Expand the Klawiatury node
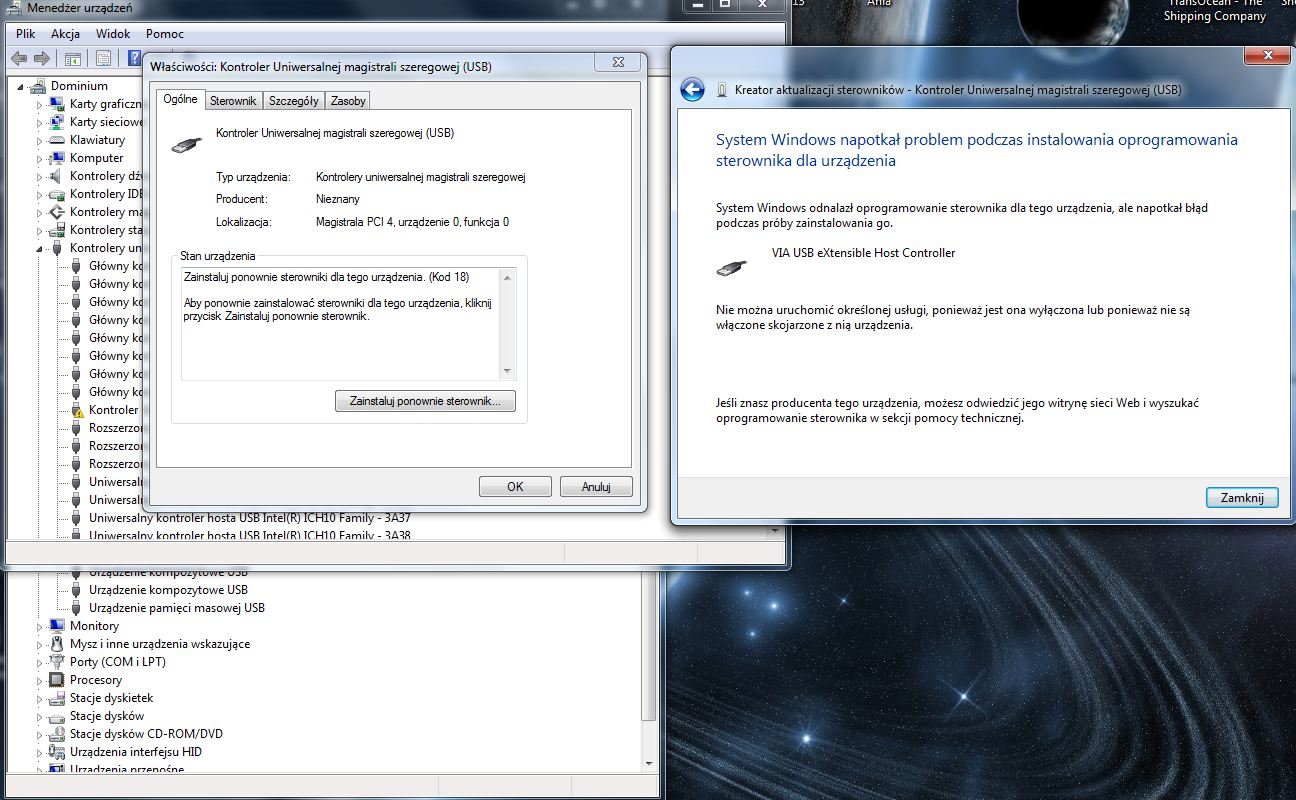The image size is (1296, 800). [40, 140]
